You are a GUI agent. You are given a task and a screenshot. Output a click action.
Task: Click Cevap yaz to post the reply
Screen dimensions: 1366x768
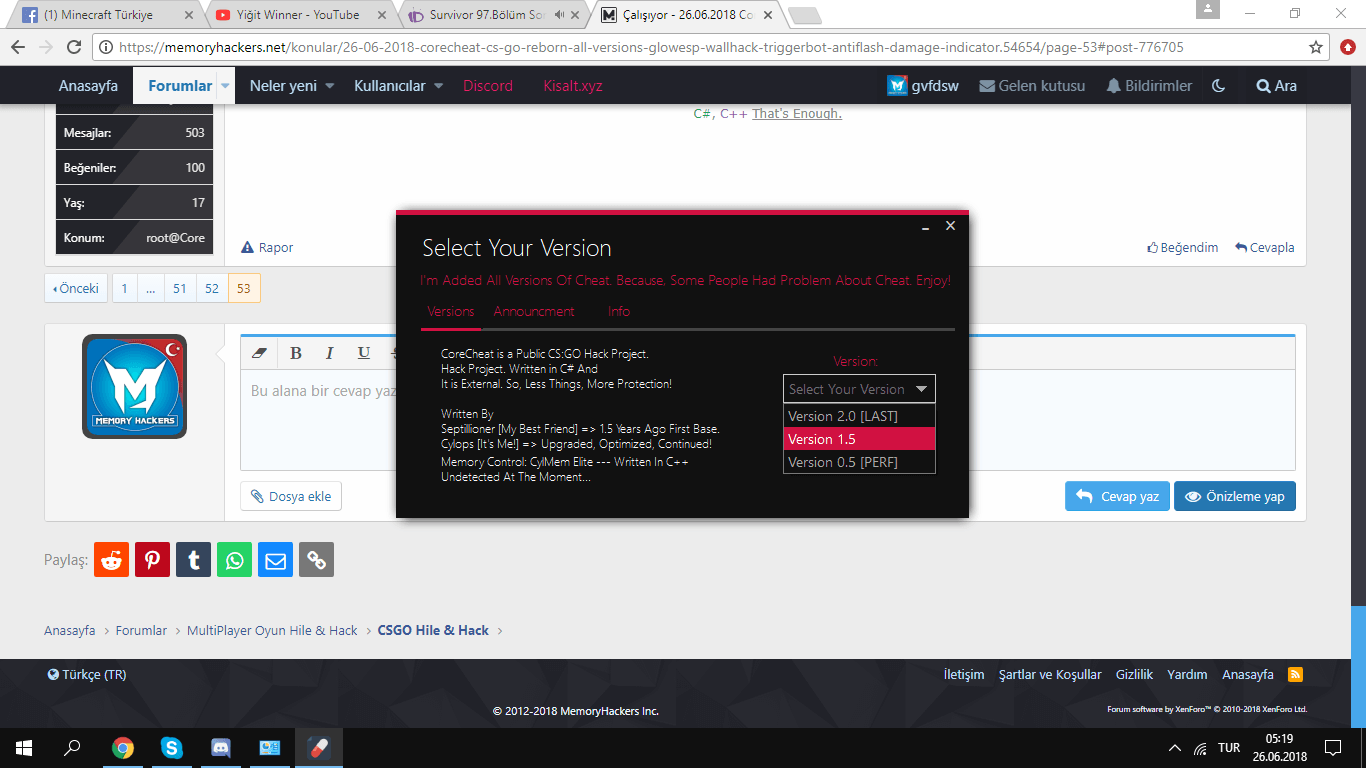point(1117,496)
